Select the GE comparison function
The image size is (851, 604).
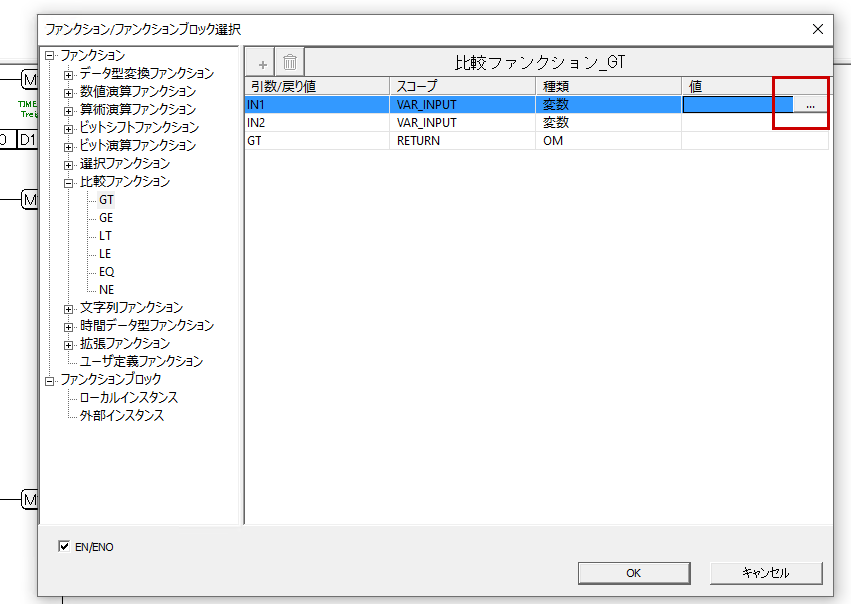106,218
